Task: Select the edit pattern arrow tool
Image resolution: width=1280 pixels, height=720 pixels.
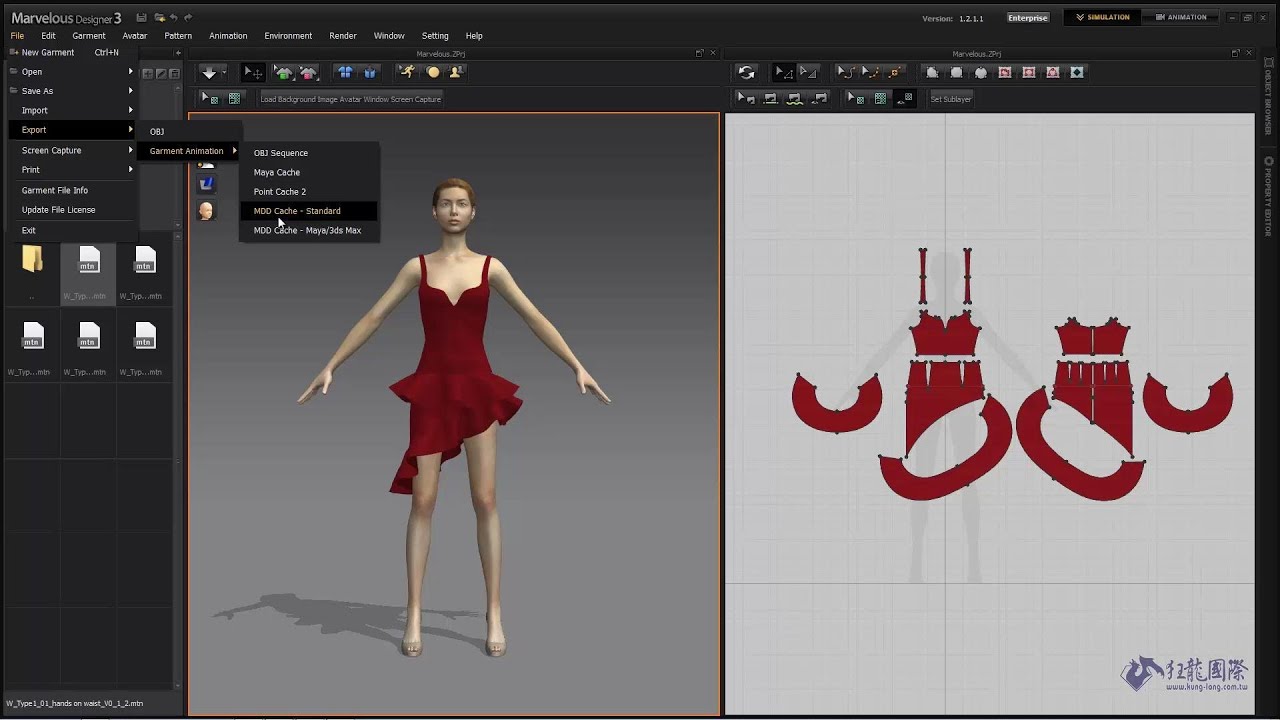Action: click(x=808, y=72)
